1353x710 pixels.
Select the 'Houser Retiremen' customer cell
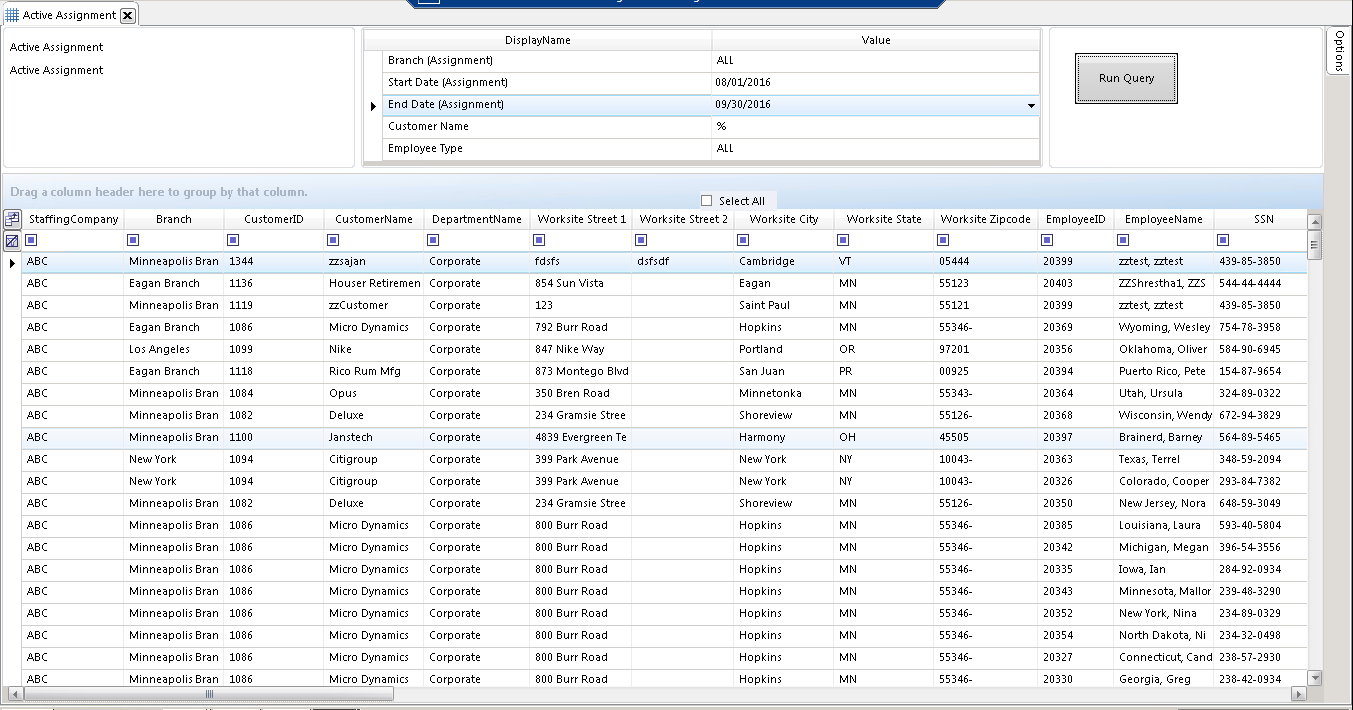pos(374,283)
